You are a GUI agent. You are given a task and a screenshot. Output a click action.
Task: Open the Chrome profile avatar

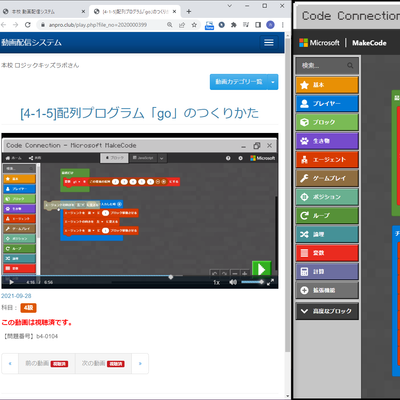click(270, 25)
